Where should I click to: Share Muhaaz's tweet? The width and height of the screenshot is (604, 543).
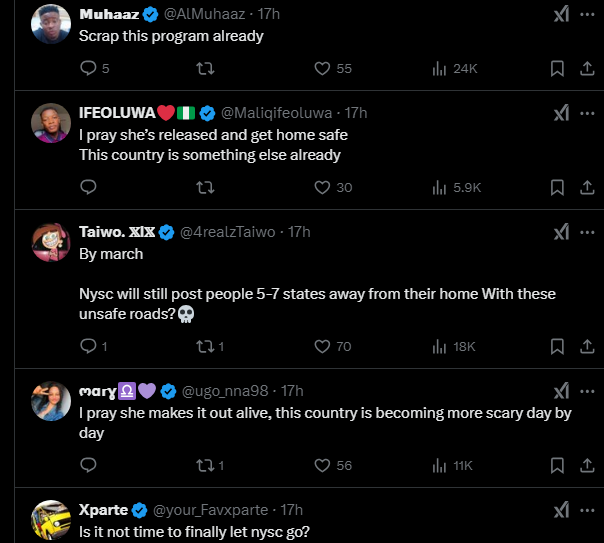(586, 68)
